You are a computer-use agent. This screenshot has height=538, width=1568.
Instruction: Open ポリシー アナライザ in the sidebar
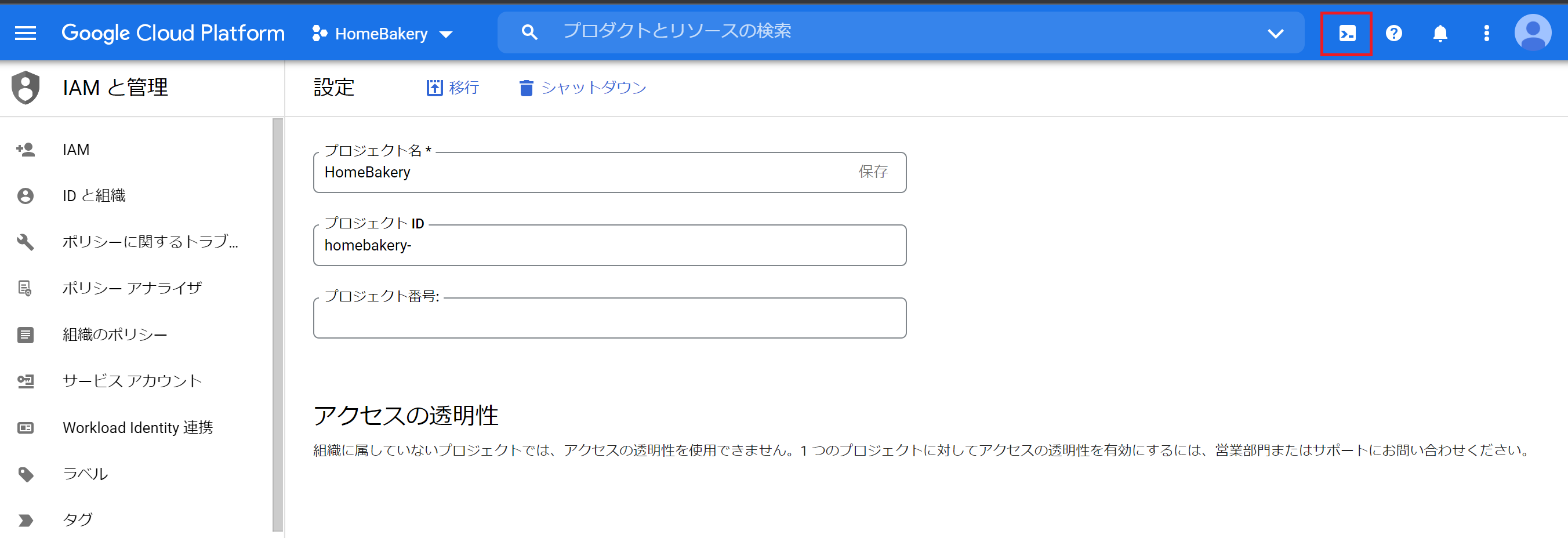(x=132, y=288)
